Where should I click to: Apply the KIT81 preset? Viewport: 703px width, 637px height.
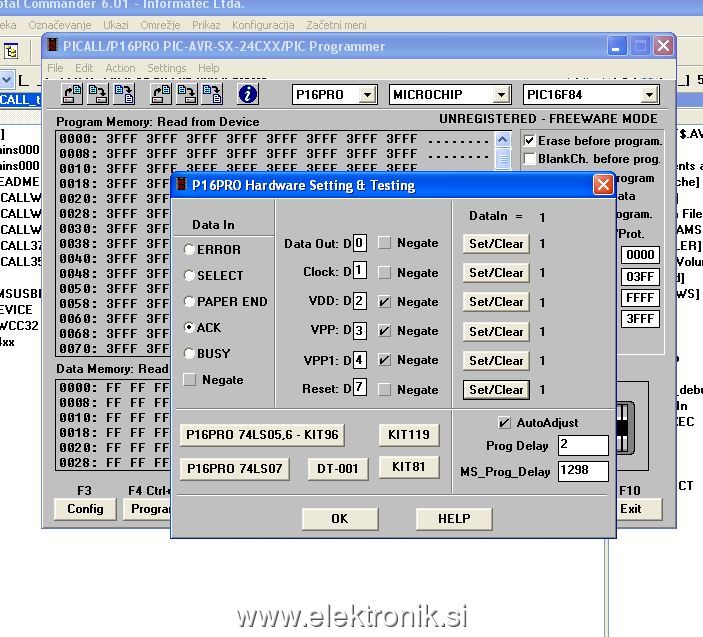coord(409,467)
